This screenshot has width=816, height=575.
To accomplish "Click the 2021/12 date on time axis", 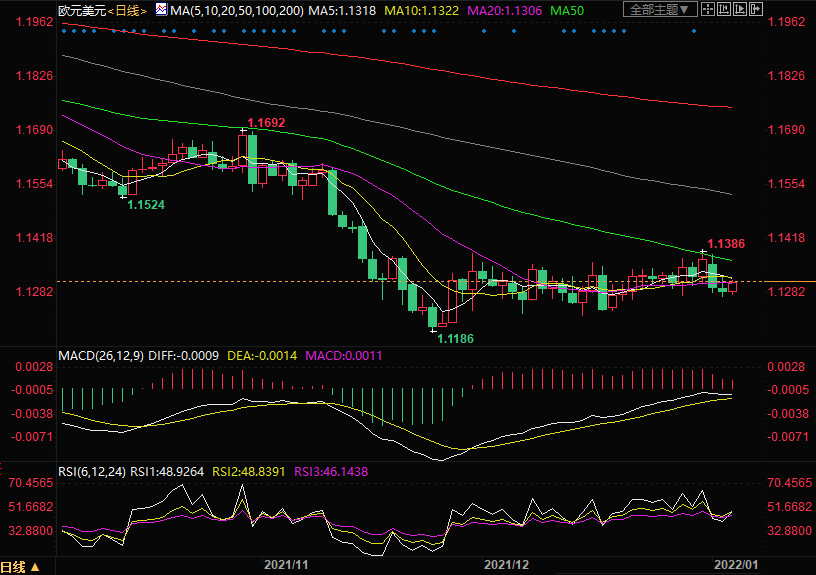I will 506,565.
